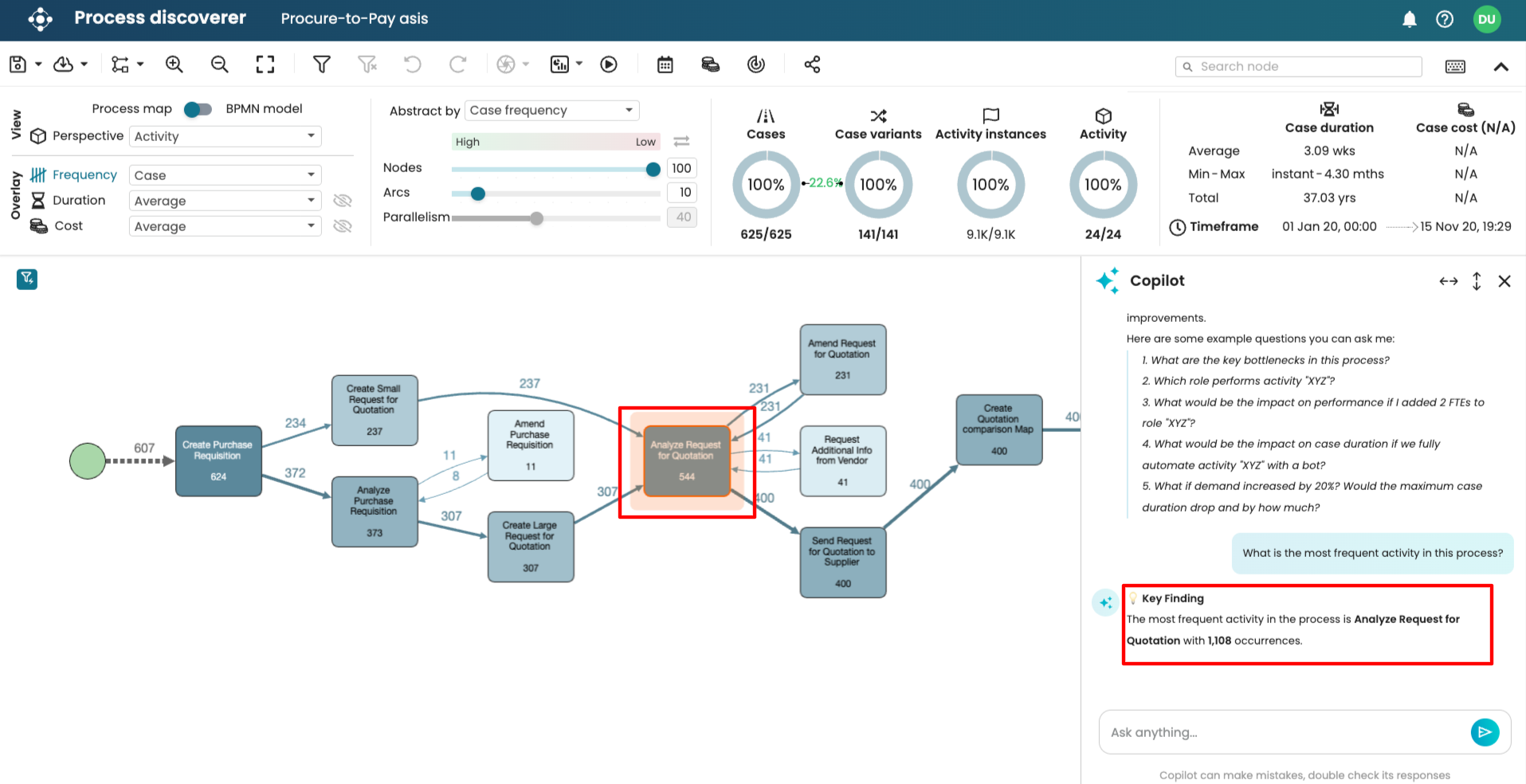Open the Perspective Activity dropdown

[x=225, y=136]
